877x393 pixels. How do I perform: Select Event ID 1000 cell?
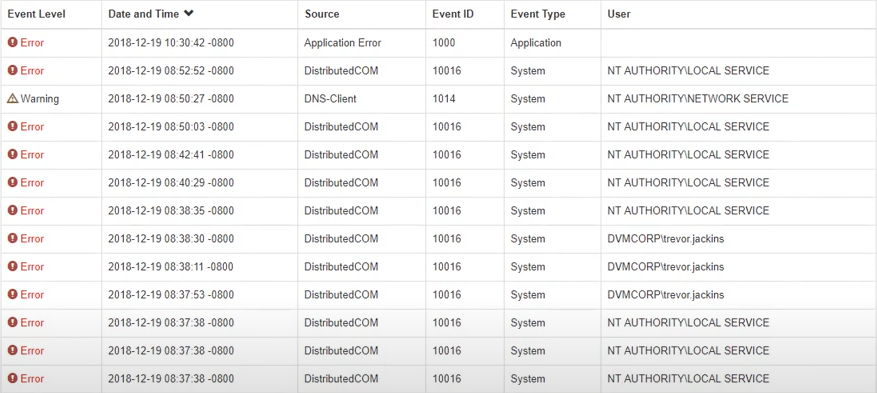[x=444, y=43]
